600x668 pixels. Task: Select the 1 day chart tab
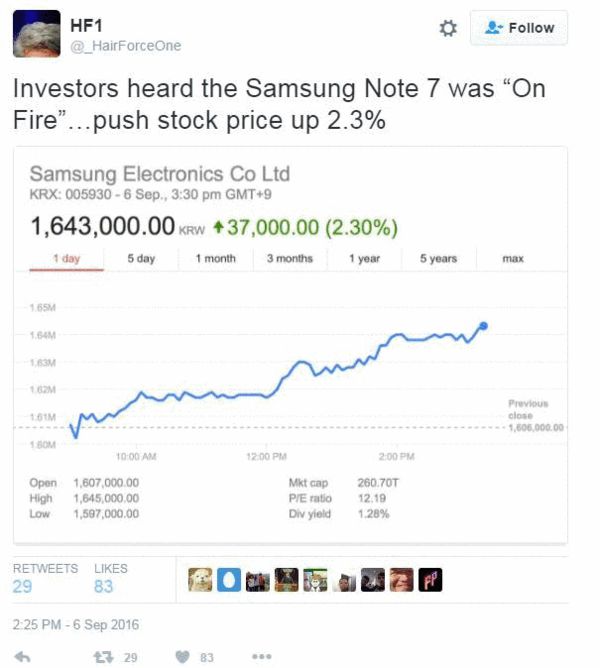68,258
